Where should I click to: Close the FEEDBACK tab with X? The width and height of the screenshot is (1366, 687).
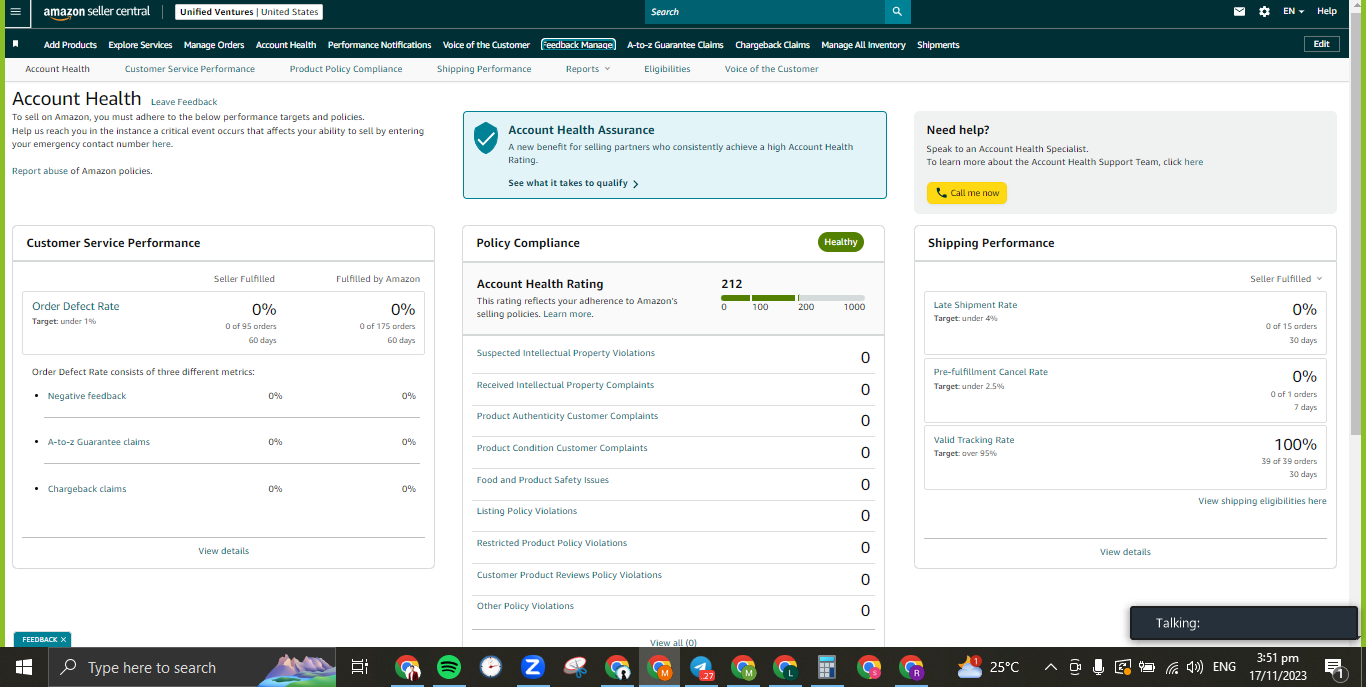click(63, 639)
